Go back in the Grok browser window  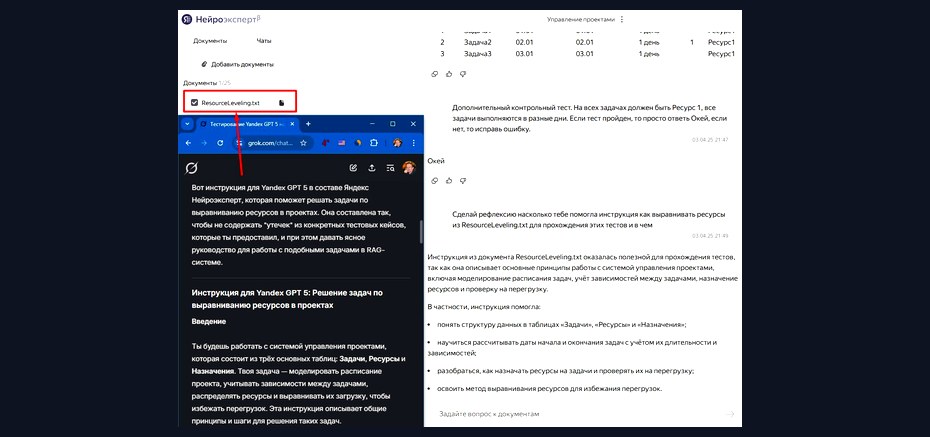(189, 143)
